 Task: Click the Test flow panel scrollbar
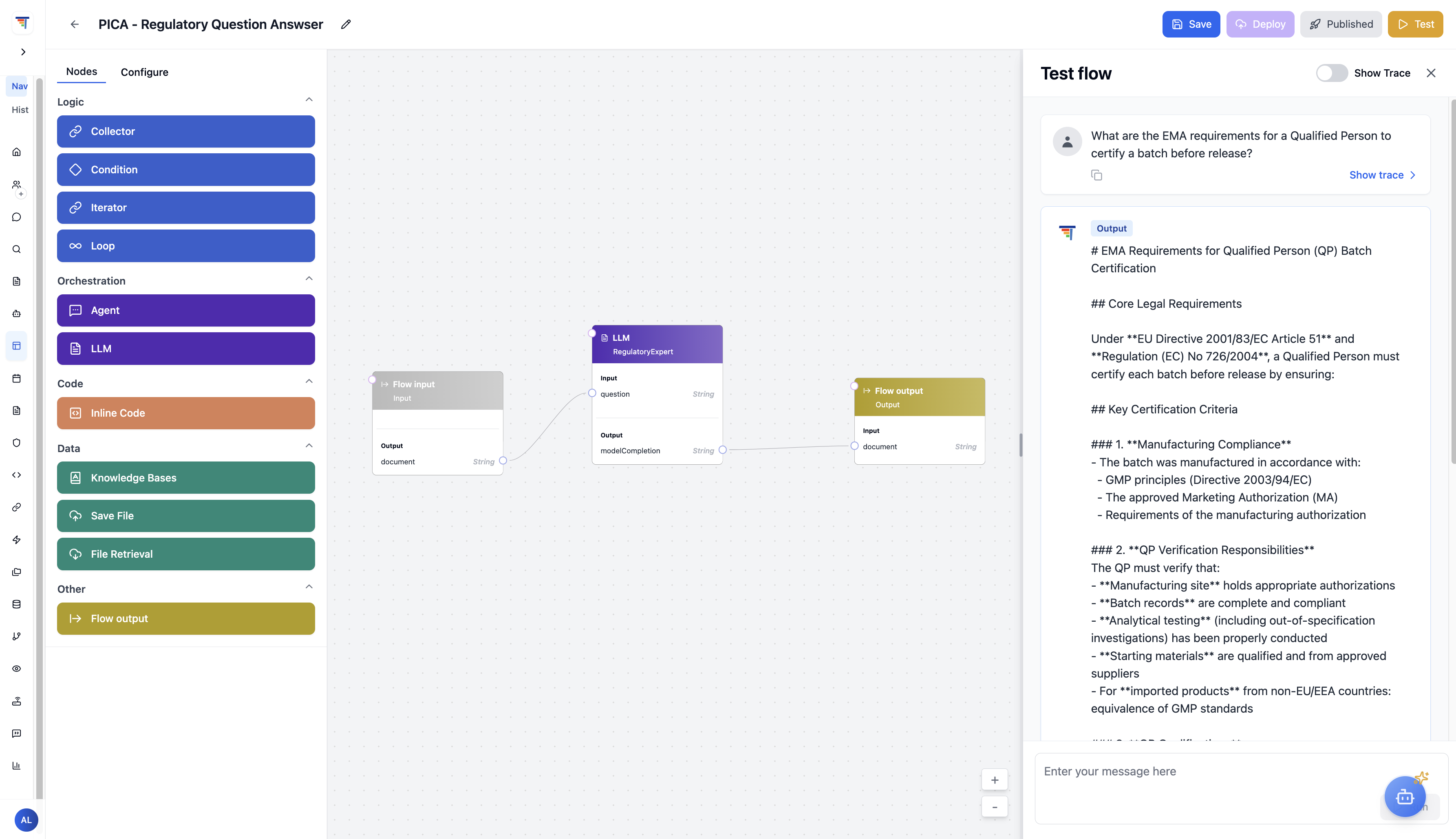(x=1453, y=281)
